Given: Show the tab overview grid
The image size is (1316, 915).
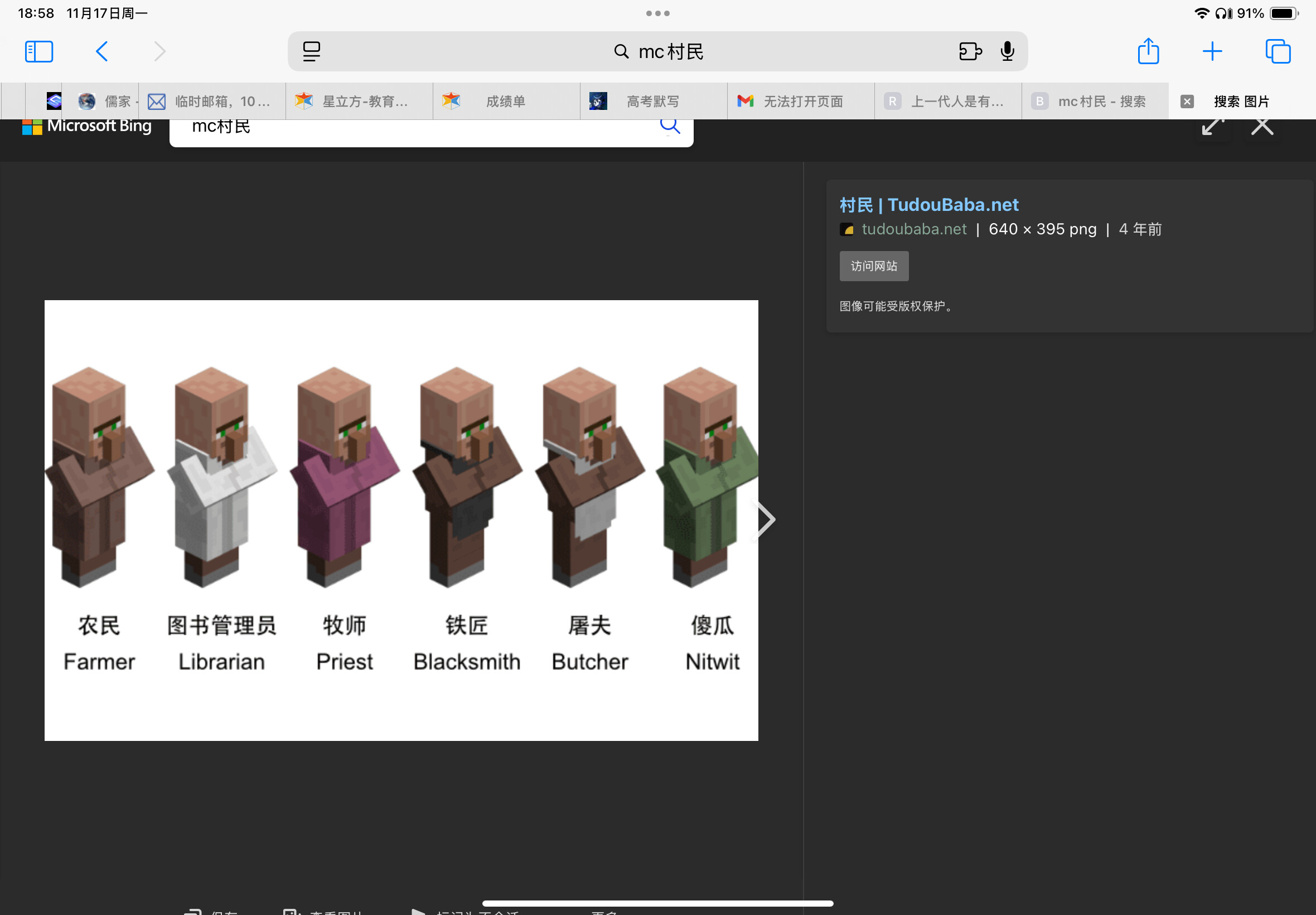Looking at the screenshot, I should coord(1278,51).
